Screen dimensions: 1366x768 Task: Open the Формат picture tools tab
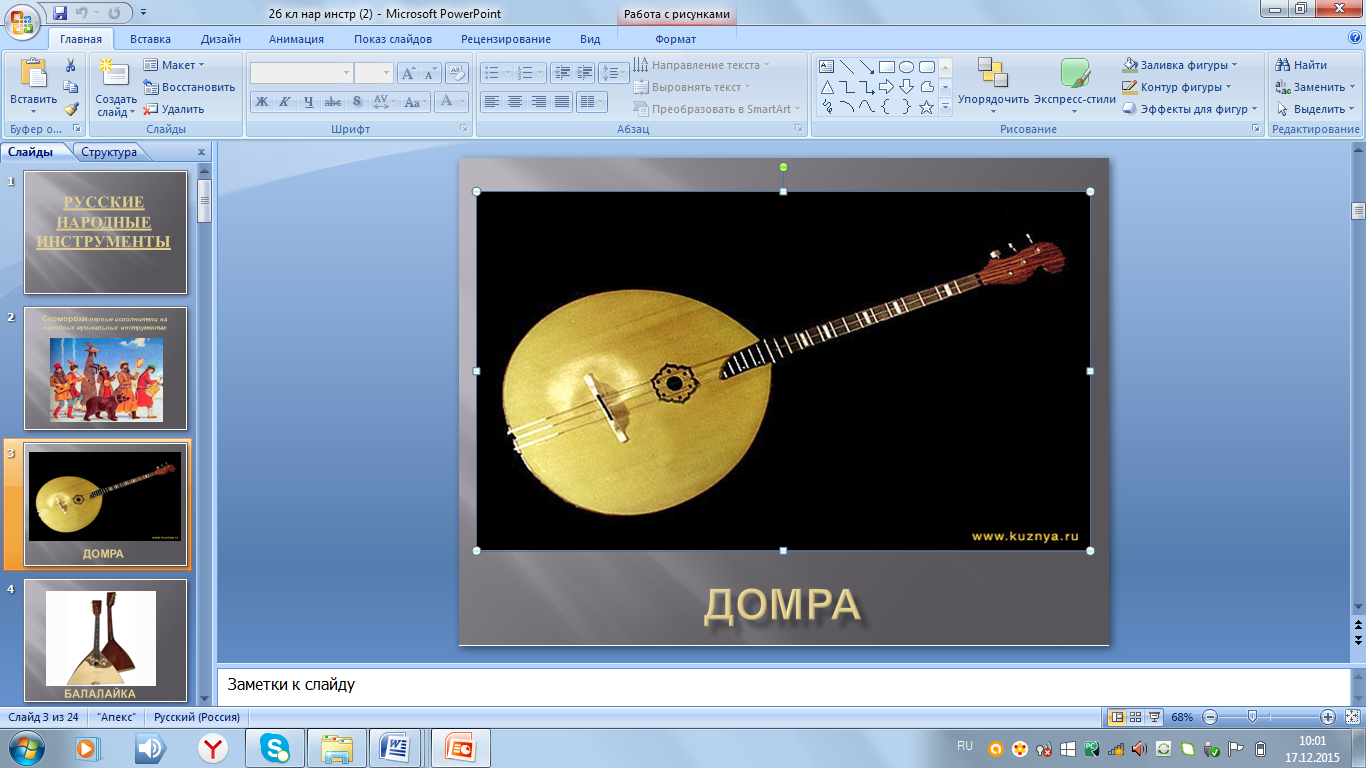point(676,39)
